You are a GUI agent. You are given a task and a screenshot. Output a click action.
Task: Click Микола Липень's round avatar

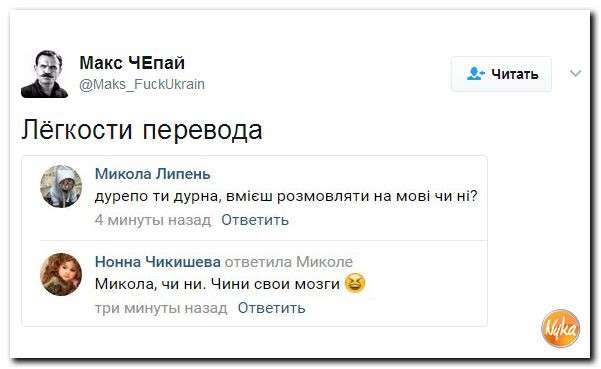61,187
